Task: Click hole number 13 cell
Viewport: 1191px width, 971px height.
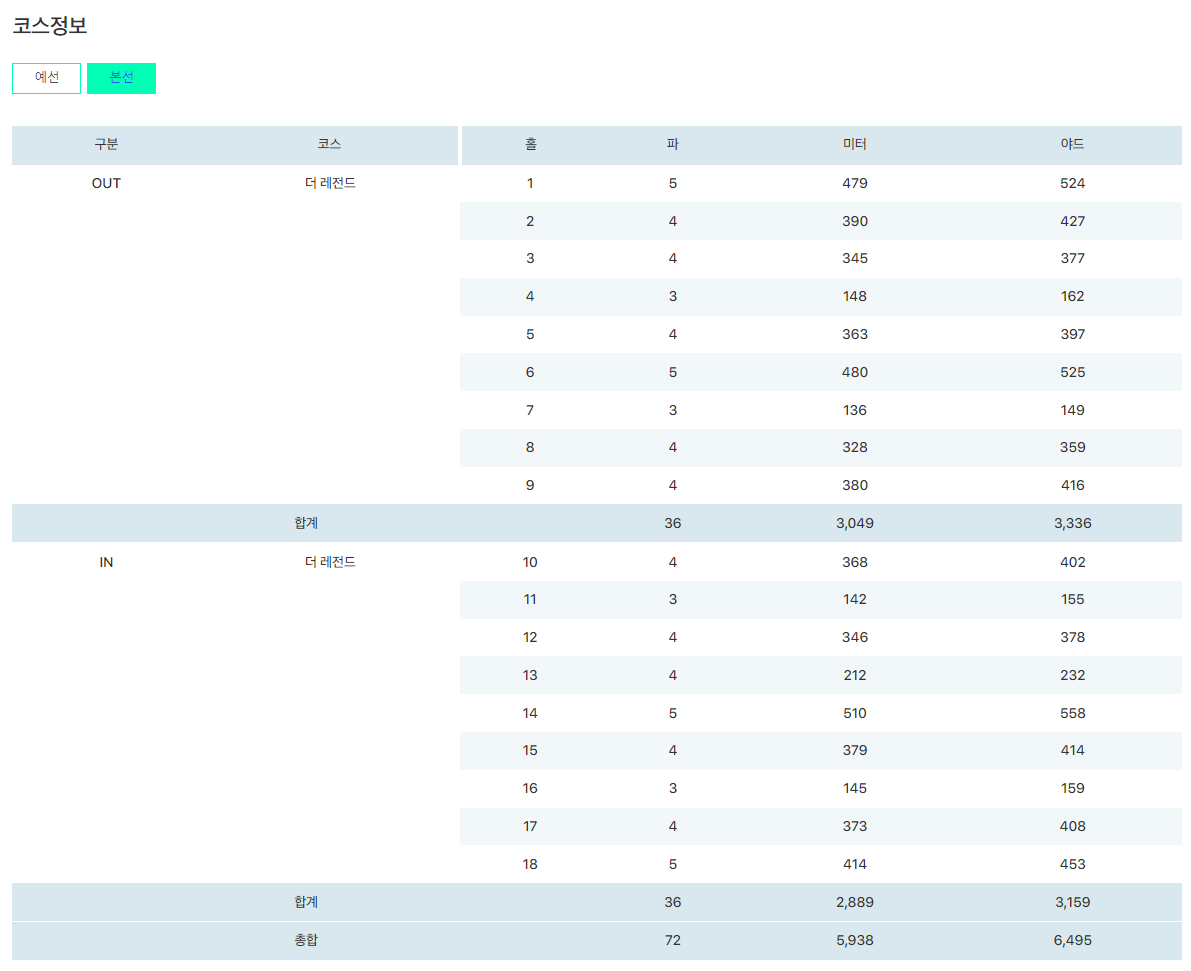Action: (530, 675)
